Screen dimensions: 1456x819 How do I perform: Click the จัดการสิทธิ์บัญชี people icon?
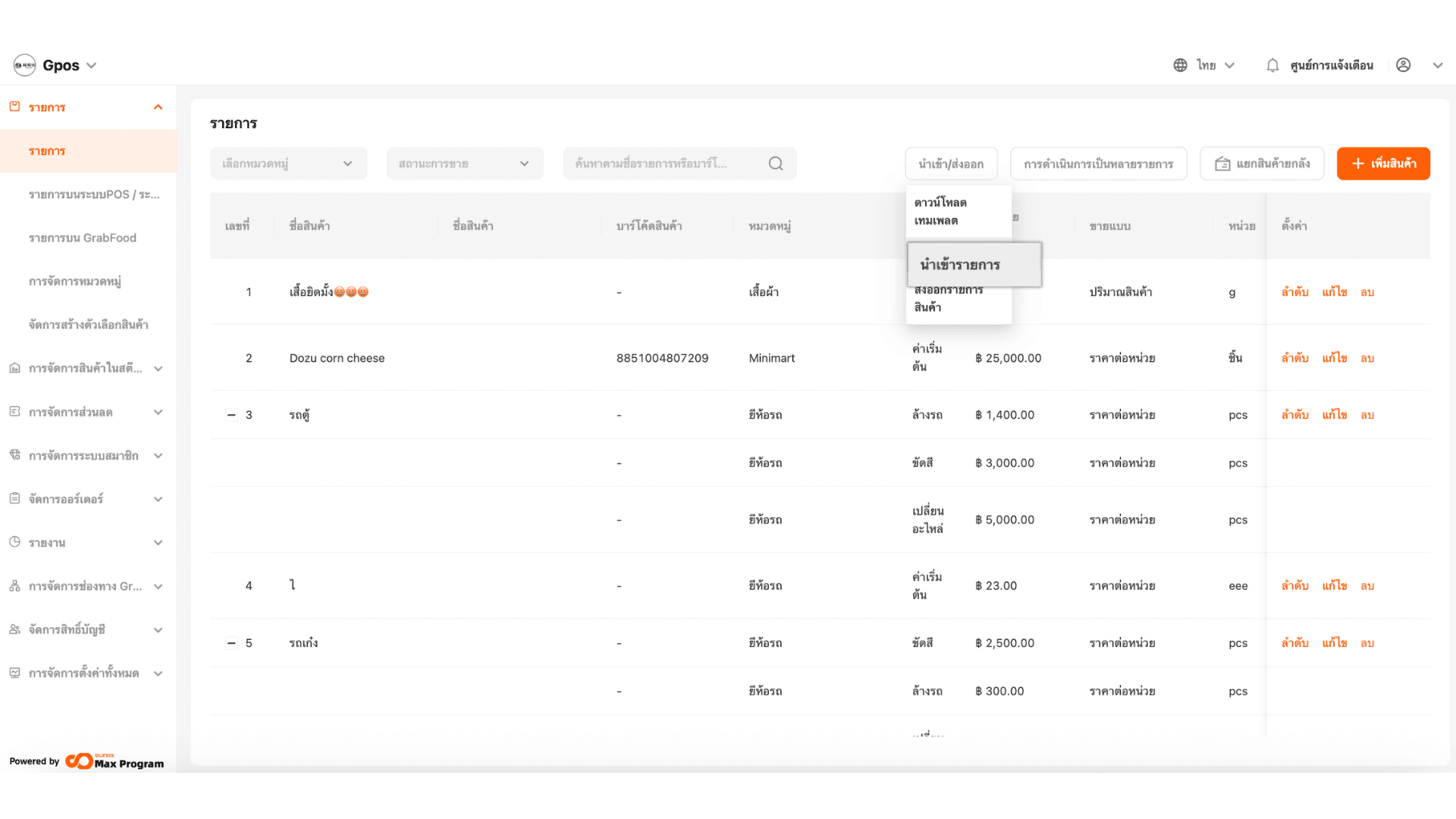coord(14,629)
